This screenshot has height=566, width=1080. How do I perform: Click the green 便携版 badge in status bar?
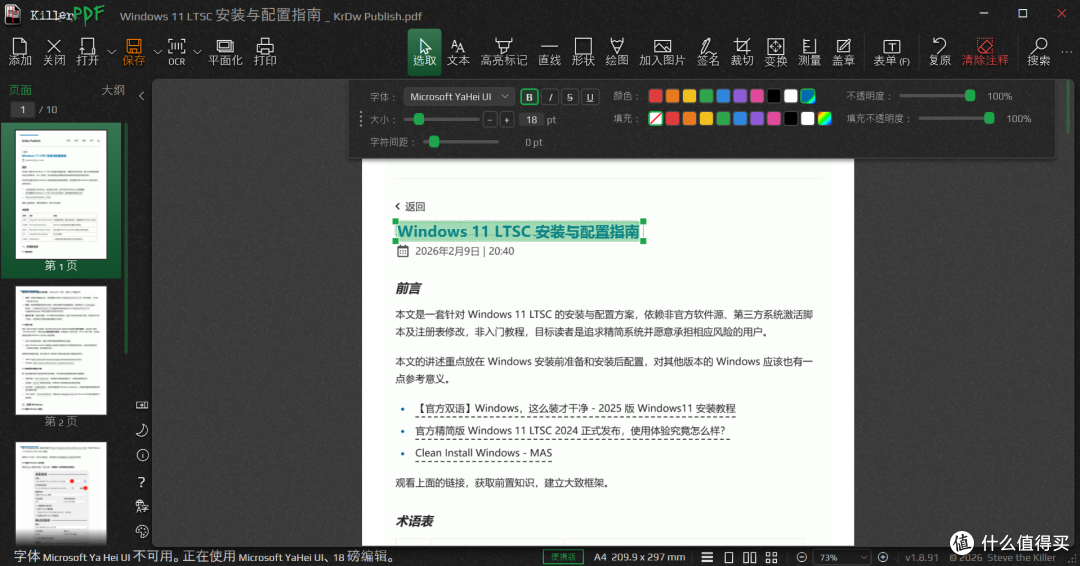(563, 557)
